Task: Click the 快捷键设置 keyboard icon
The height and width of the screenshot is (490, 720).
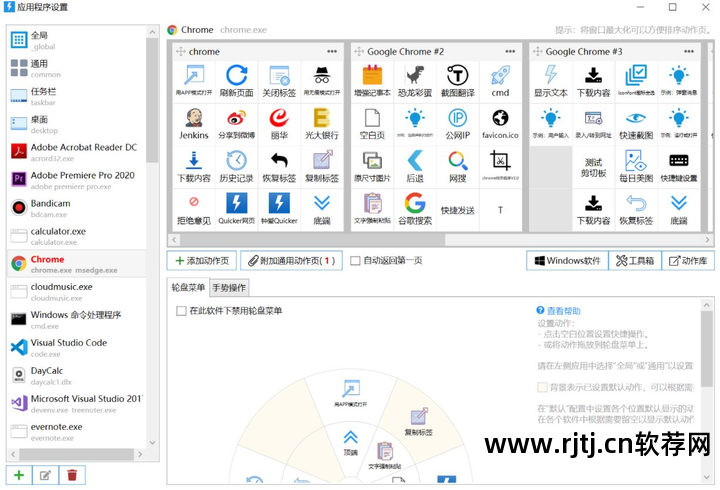Action: 679,160
